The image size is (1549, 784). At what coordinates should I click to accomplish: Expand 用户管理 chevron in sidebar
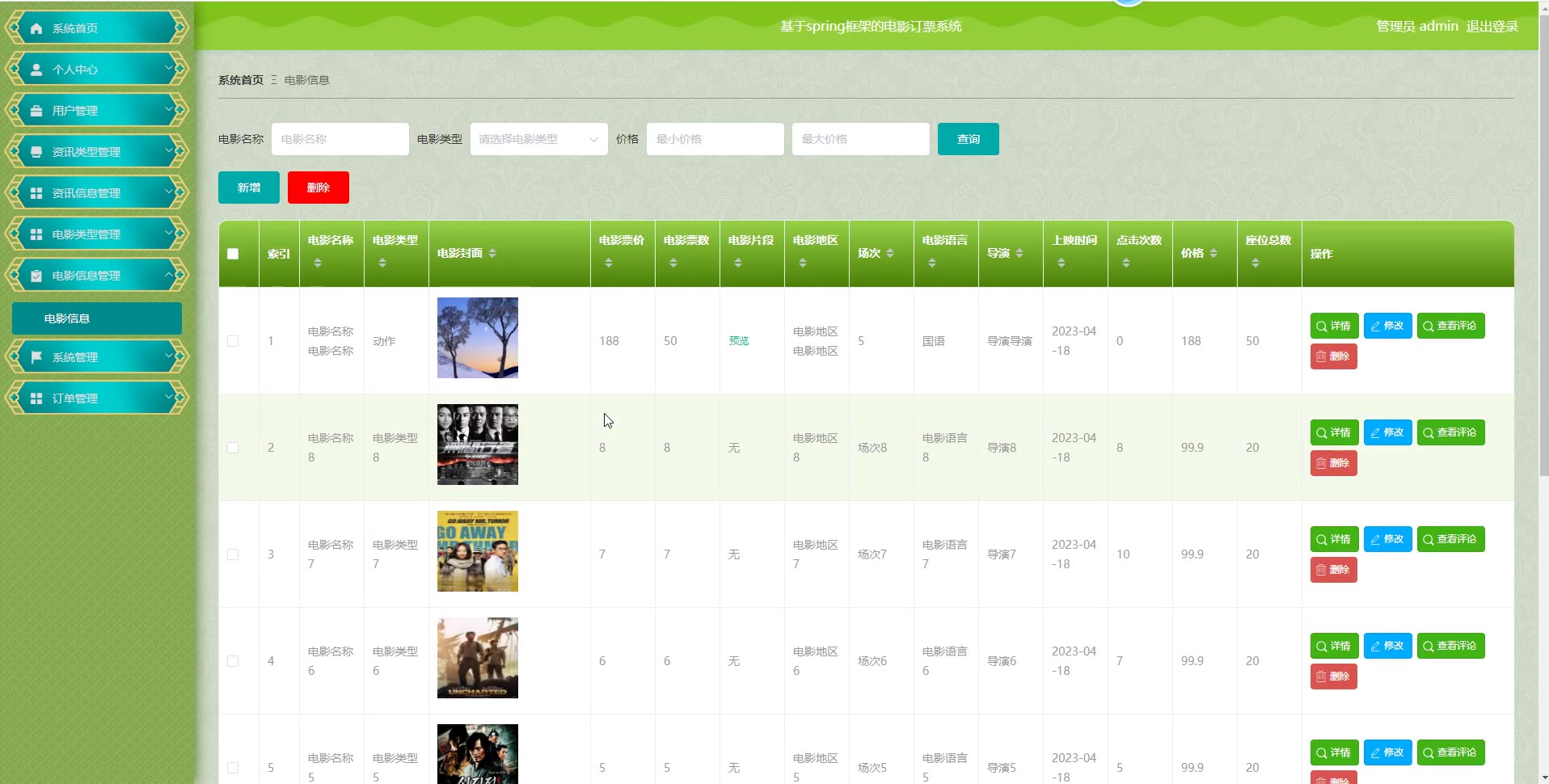click(x=170, y=110)
